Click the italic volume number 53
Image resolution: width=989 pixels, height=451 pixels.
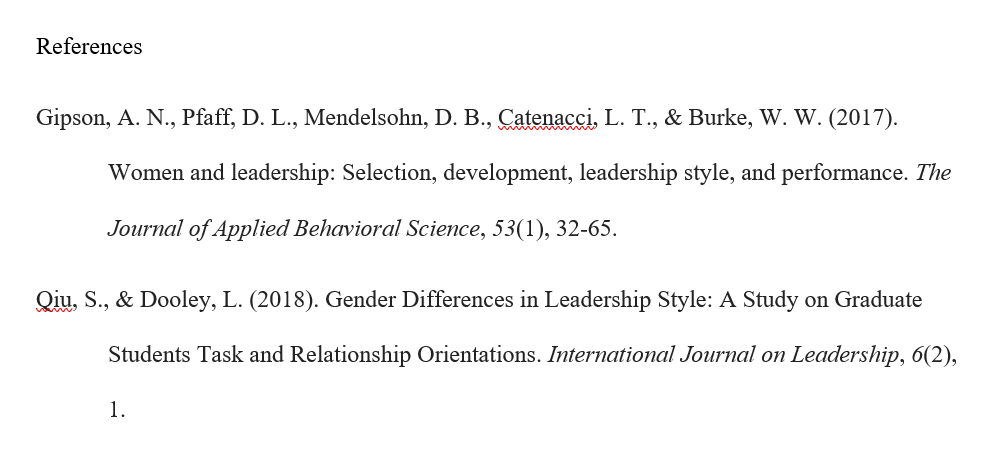(504, 228)
